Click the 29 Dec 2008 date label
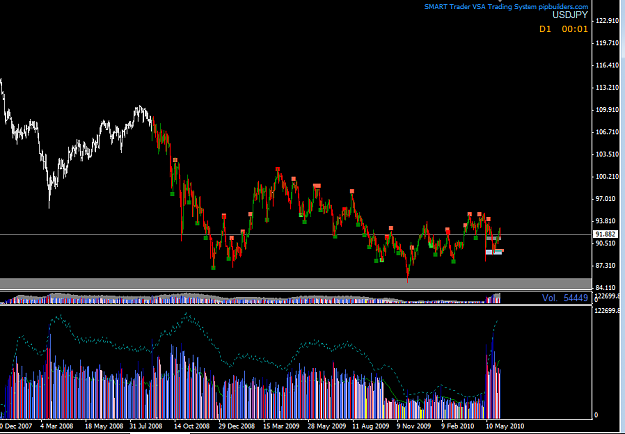Screen dimensions: 625x434 236,426
